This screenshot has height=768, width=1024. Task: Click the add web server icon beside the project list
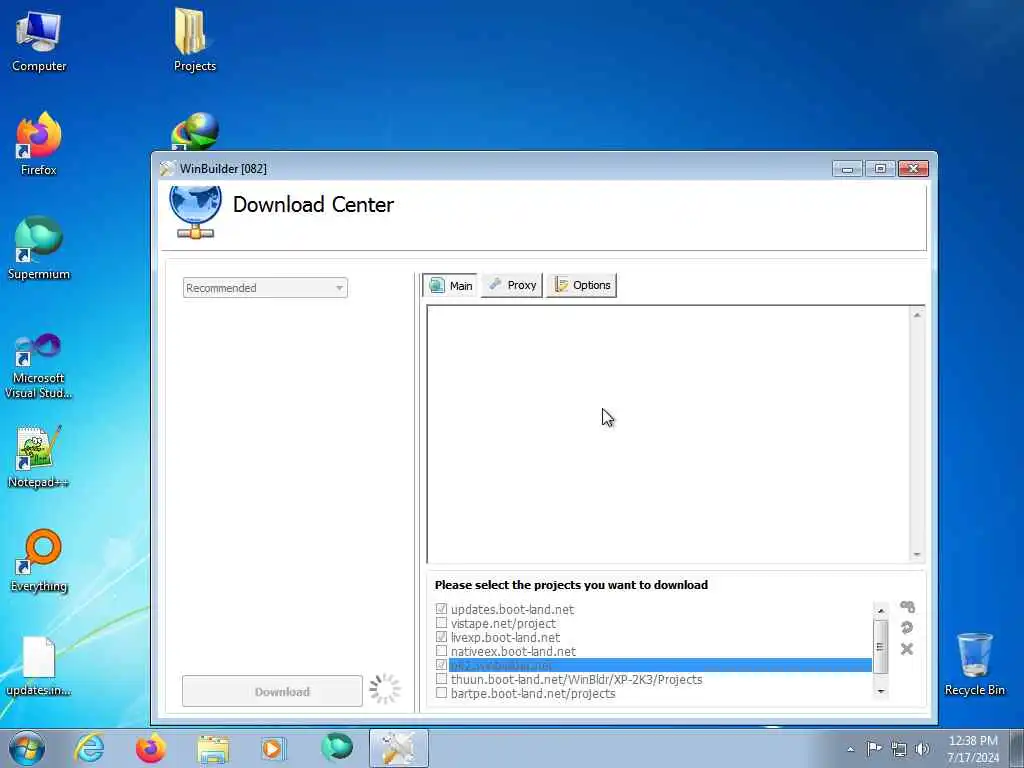tap(907, 607)
